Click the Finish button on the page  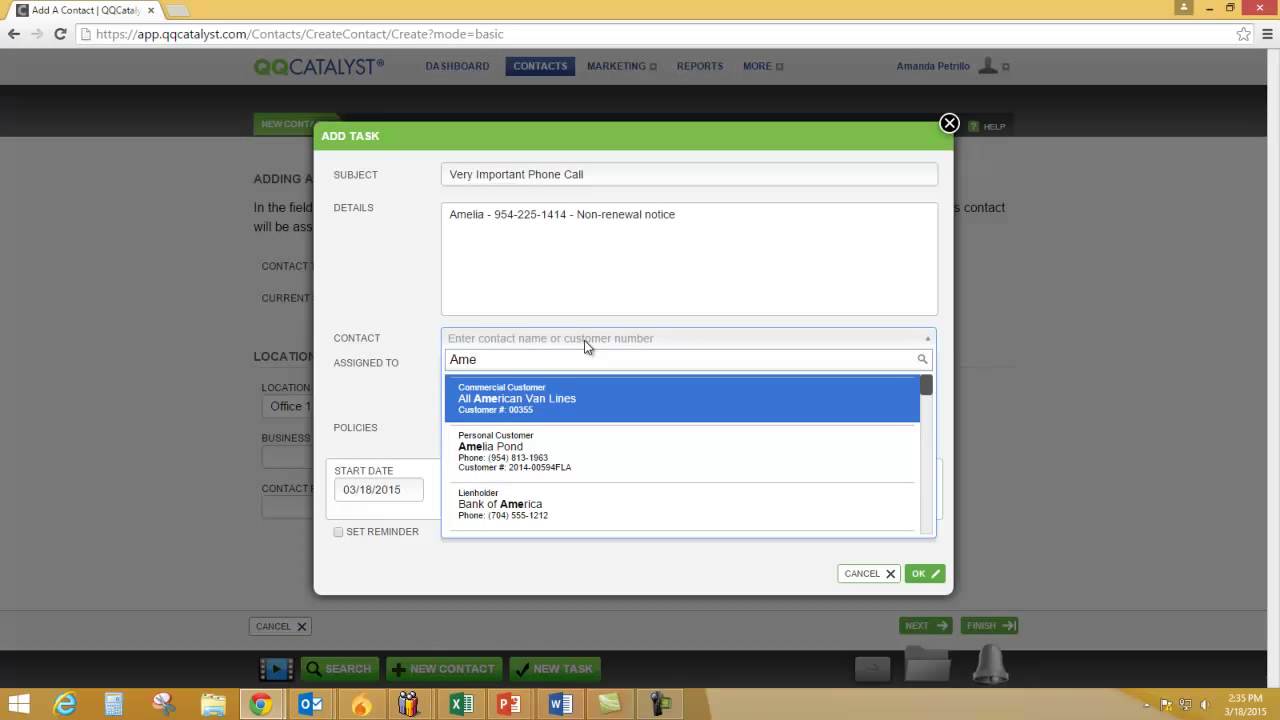pos(990,626)
